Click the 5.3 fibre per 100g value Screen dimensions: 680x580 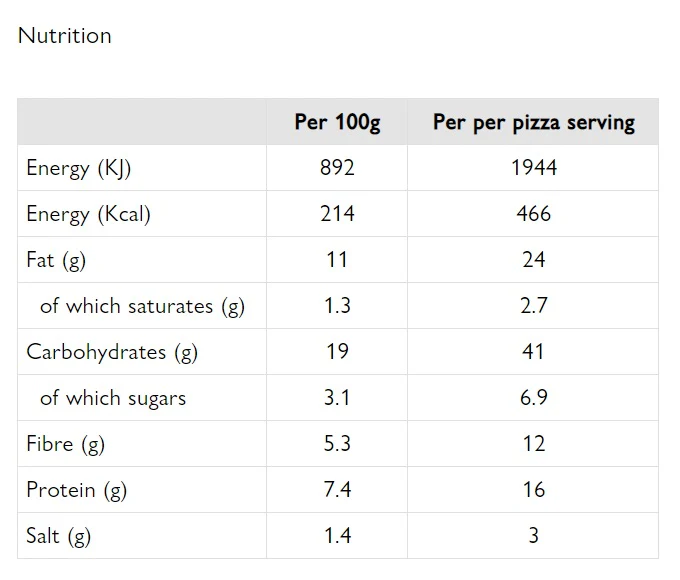(x=337, y=444)
